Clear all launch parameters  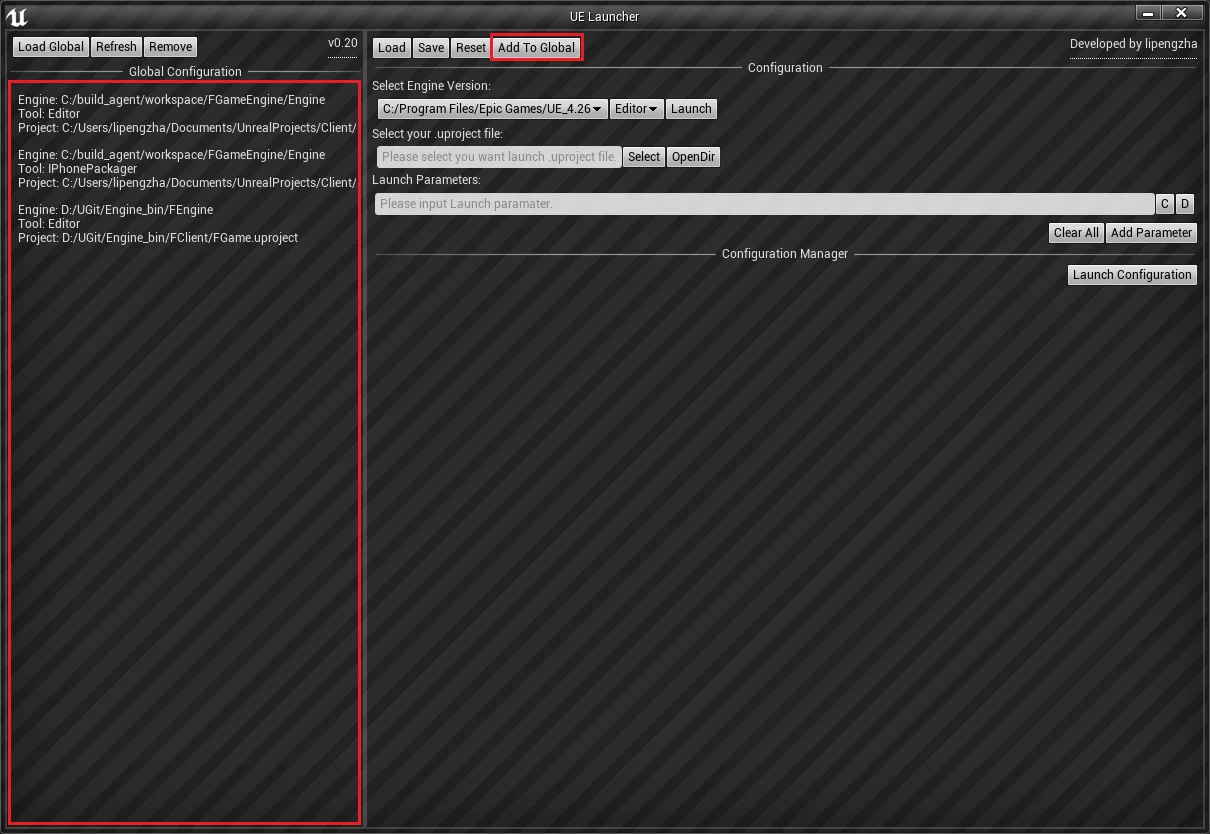click(x=1076, y=233)
